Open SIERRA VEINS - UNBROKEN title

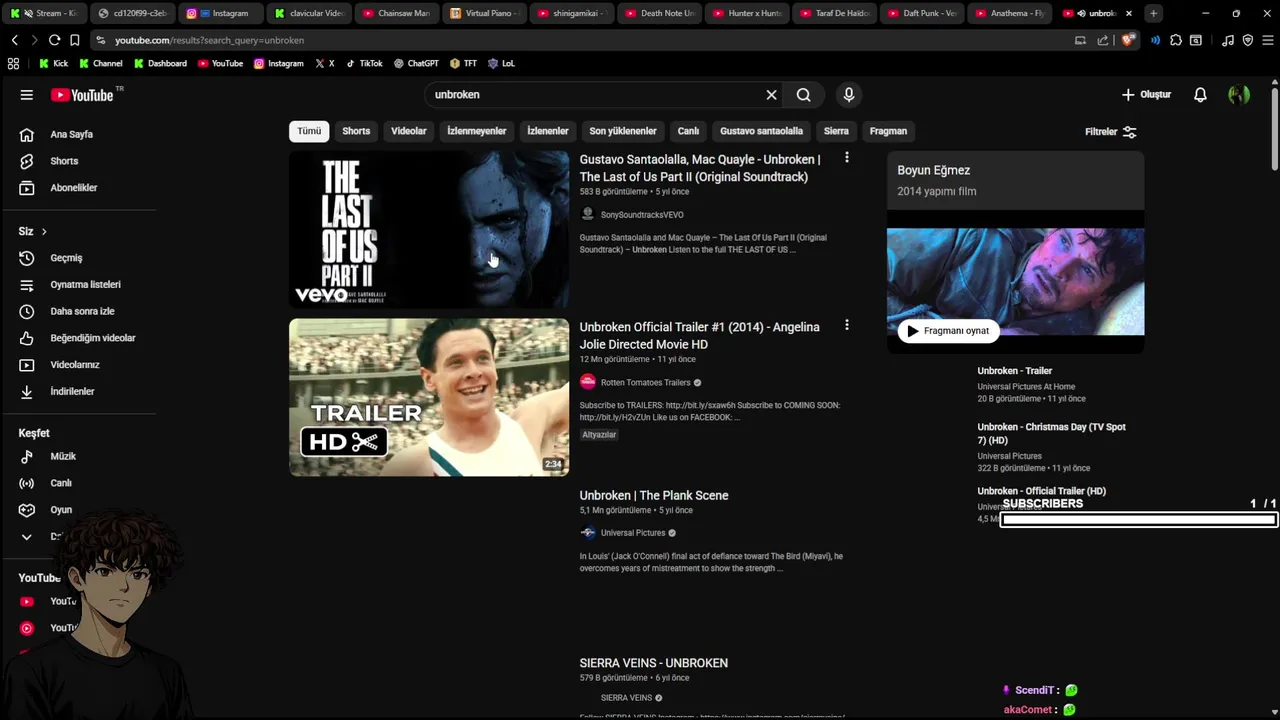pyautogui.click(x=653, y=663)
